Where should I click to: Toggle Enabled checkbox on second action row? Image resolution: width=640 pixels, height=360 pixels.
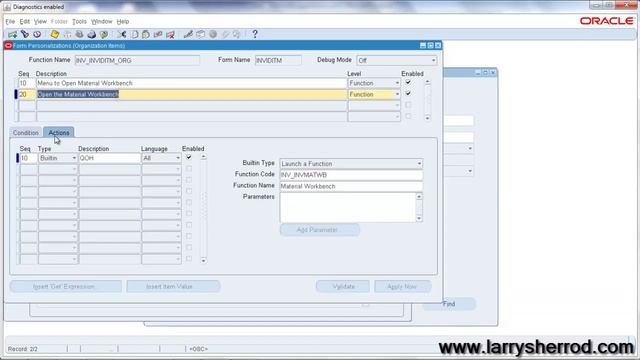[x=189, y=168]
